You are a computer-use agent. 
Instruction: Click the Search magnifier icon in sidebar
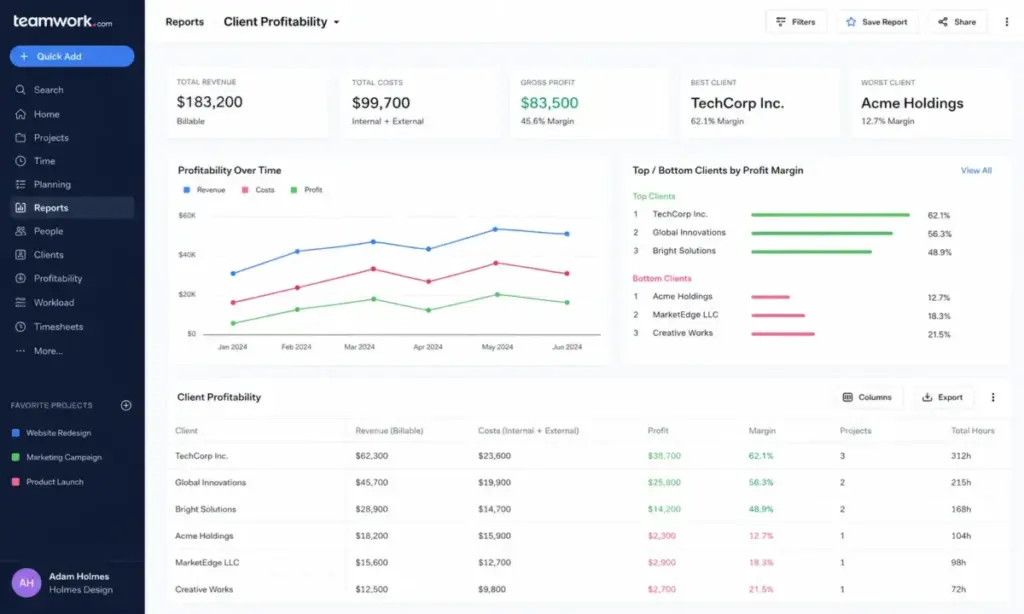pos(20,89)
